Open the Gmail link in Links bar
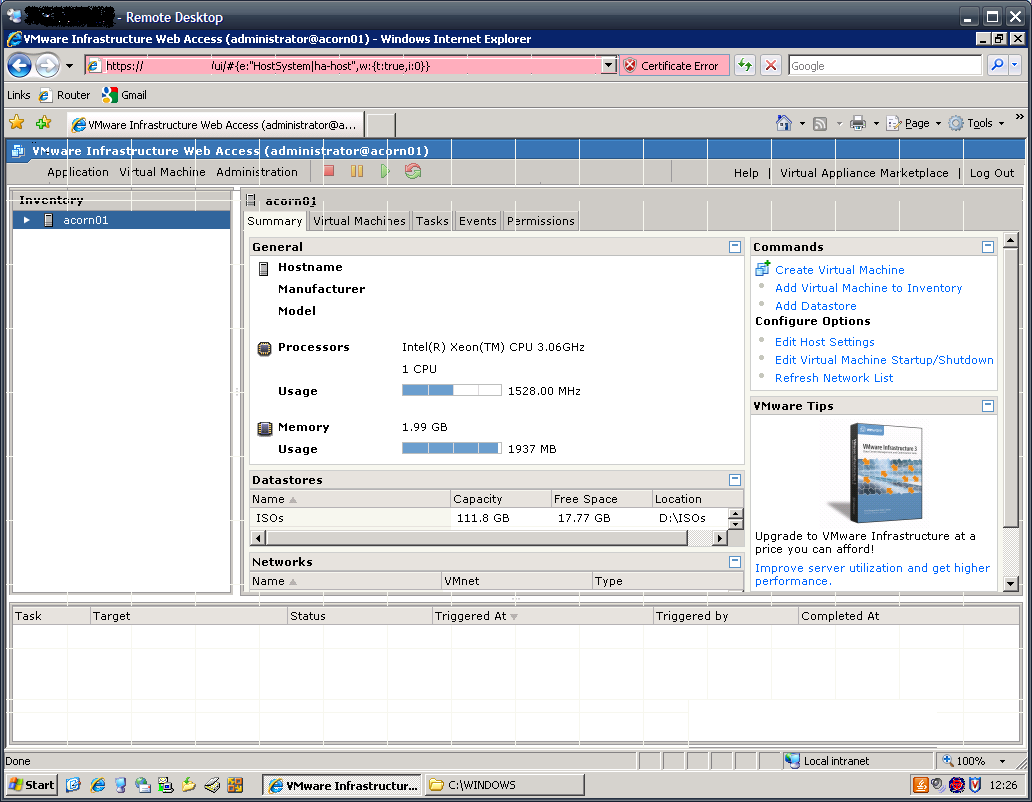Viewport: 1032px width, 802px height. point(124,95)
